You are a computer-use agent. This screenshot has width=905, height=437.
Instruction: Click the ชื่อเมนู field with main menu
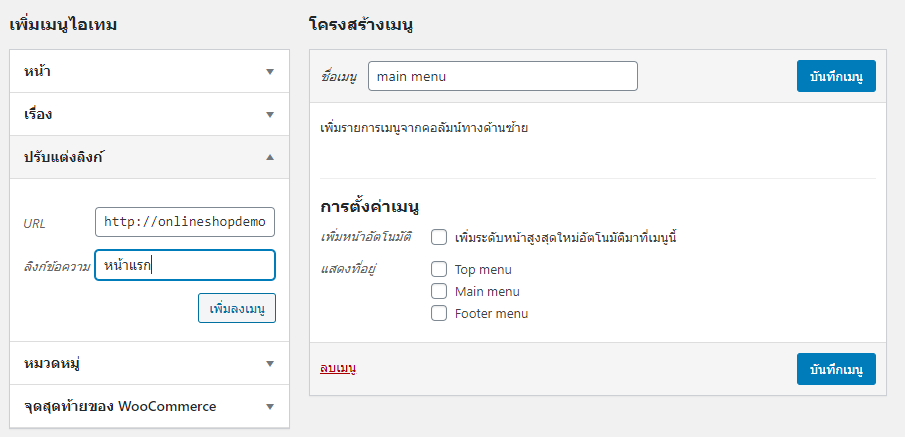point(503,76)
